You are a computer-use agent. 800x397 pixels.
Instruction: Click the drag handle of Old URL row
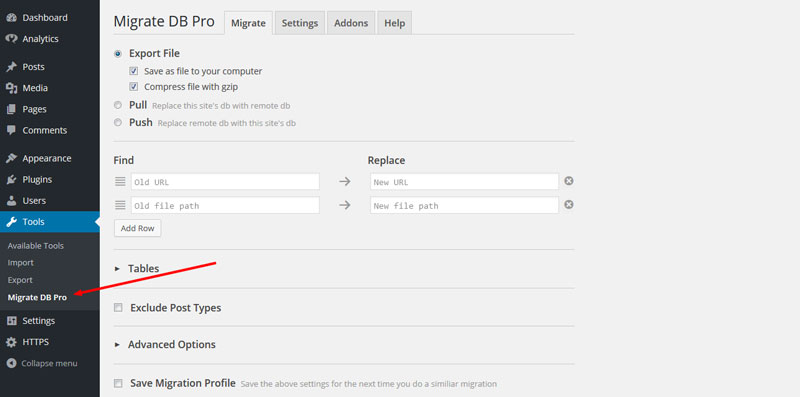point(120,182)
